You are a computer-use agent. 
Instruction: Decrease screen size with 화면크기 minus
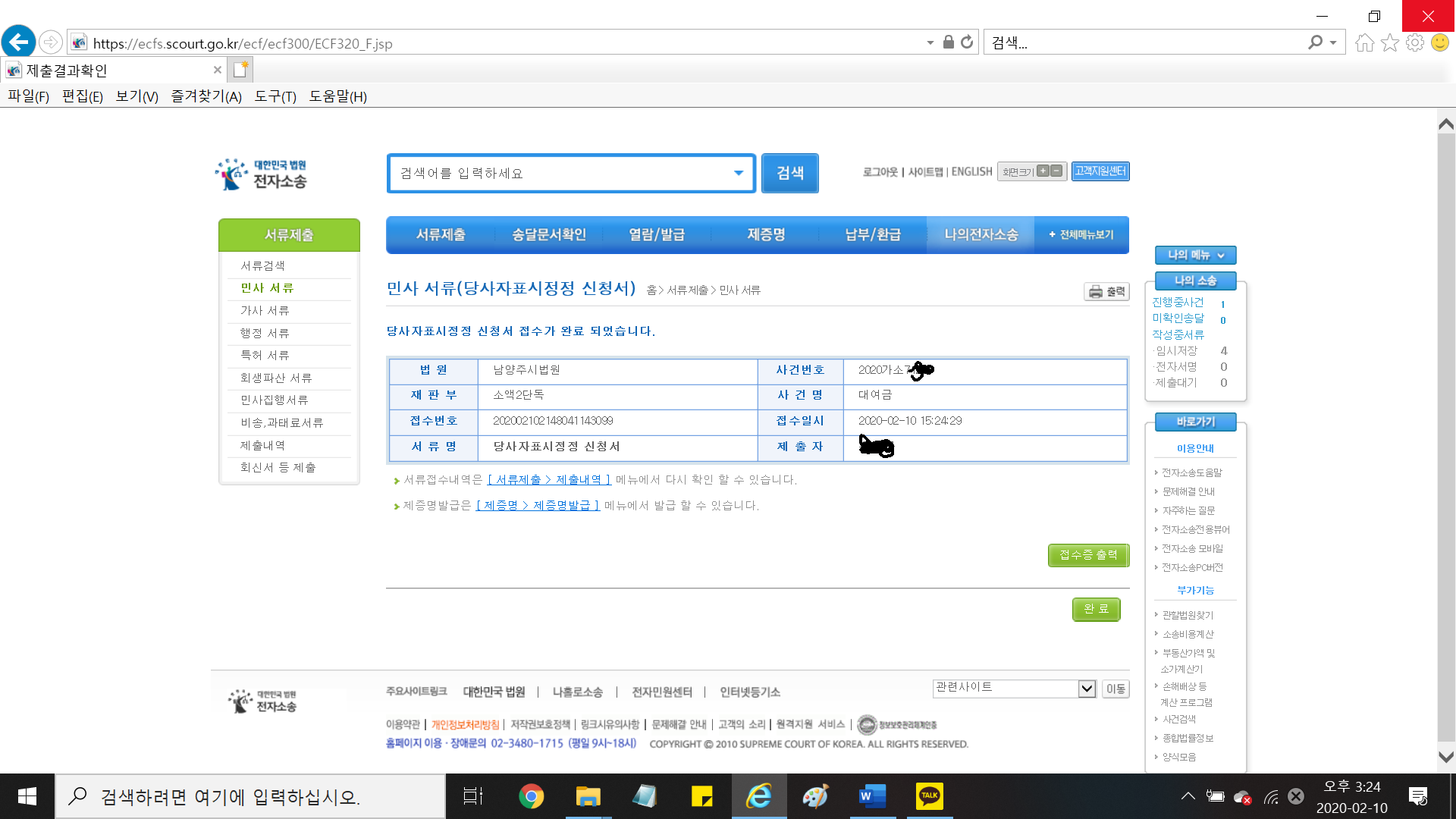click(1056, 171)
